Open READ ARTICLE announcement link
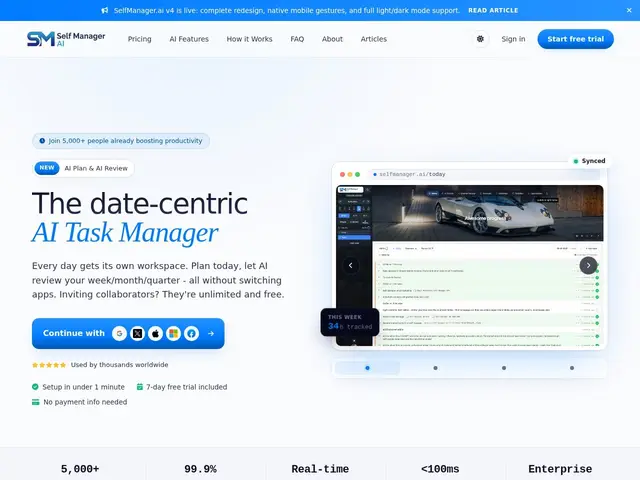Screen dimensions: 640x480 coord(493,10)
